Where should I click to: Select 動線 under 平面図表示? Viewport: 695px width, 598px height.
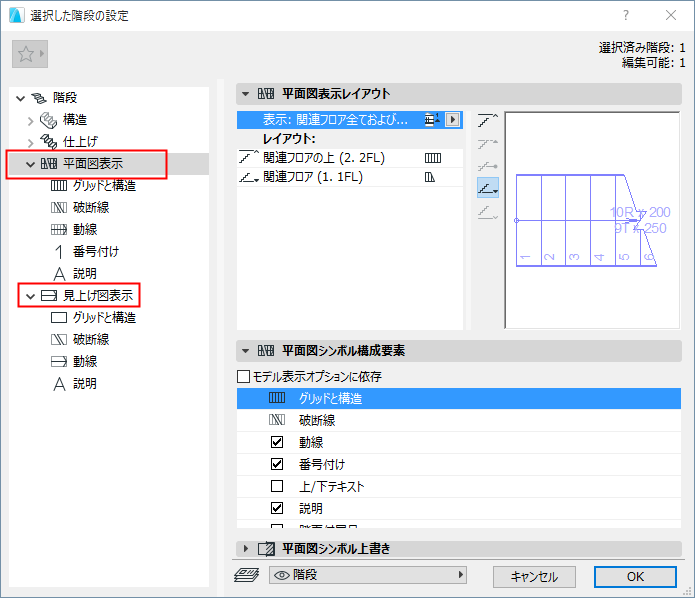point(85,229)
